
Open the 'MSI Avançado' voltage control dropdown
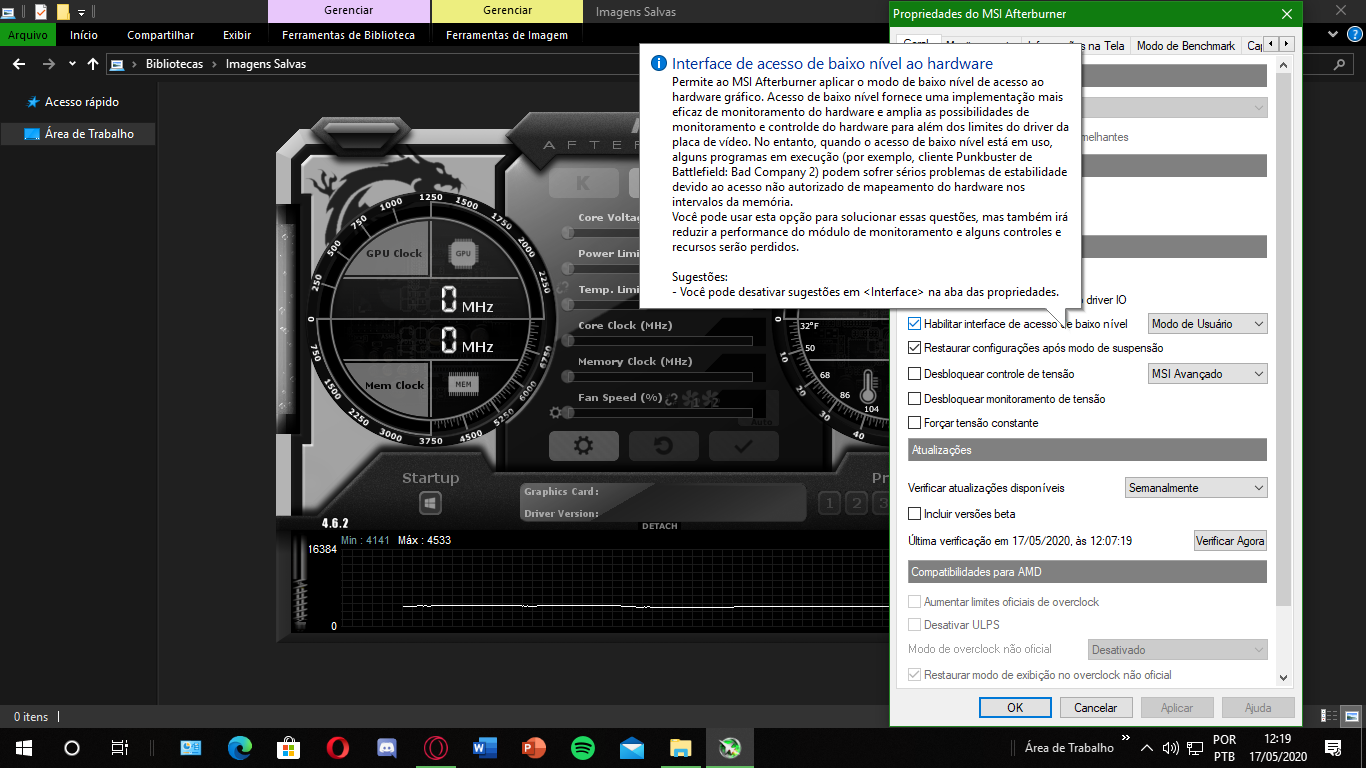tap(1207, 374)
